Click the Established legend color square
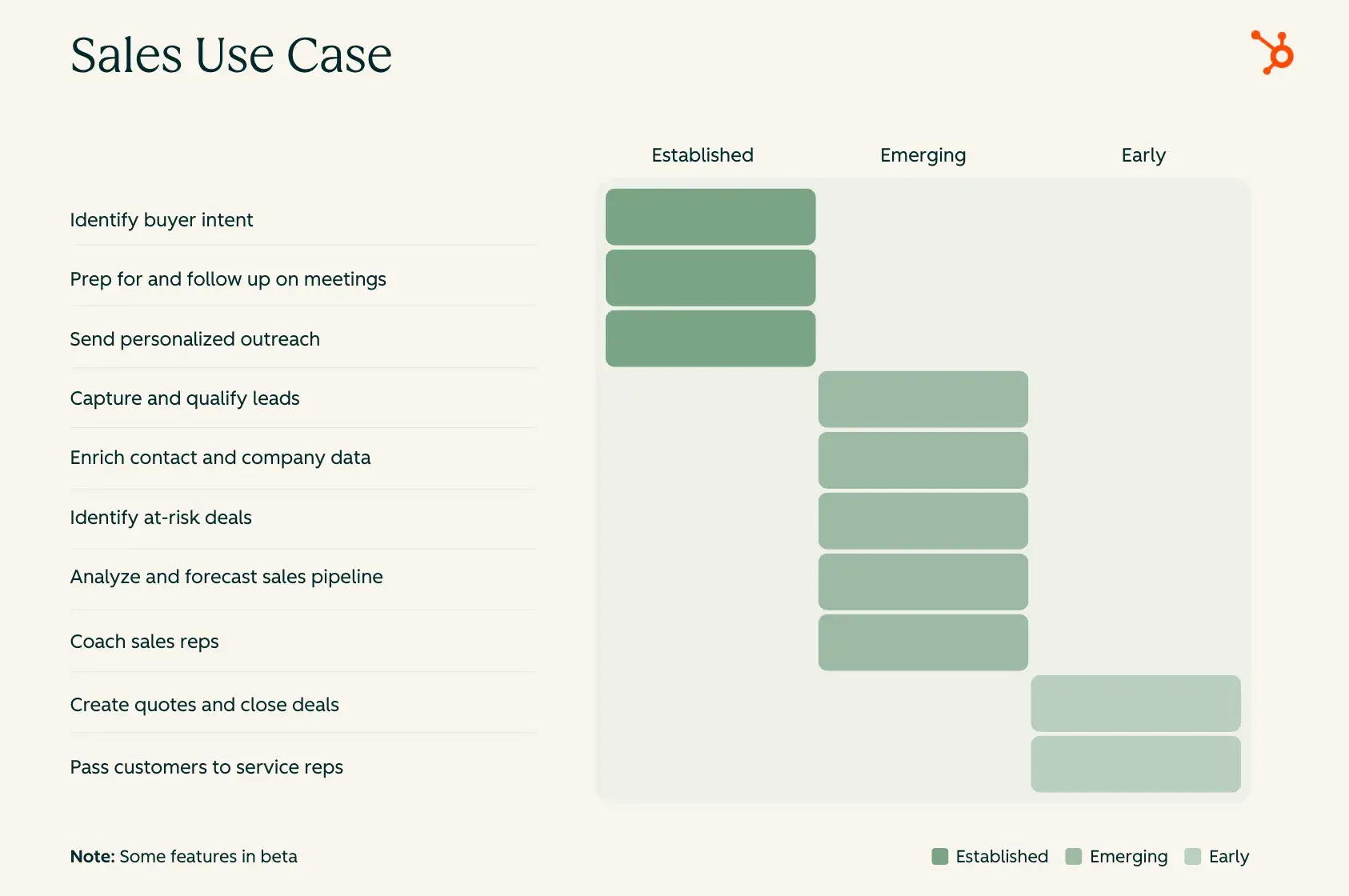The width and height of the screenshot is (1349, 896). pos(940,857)
